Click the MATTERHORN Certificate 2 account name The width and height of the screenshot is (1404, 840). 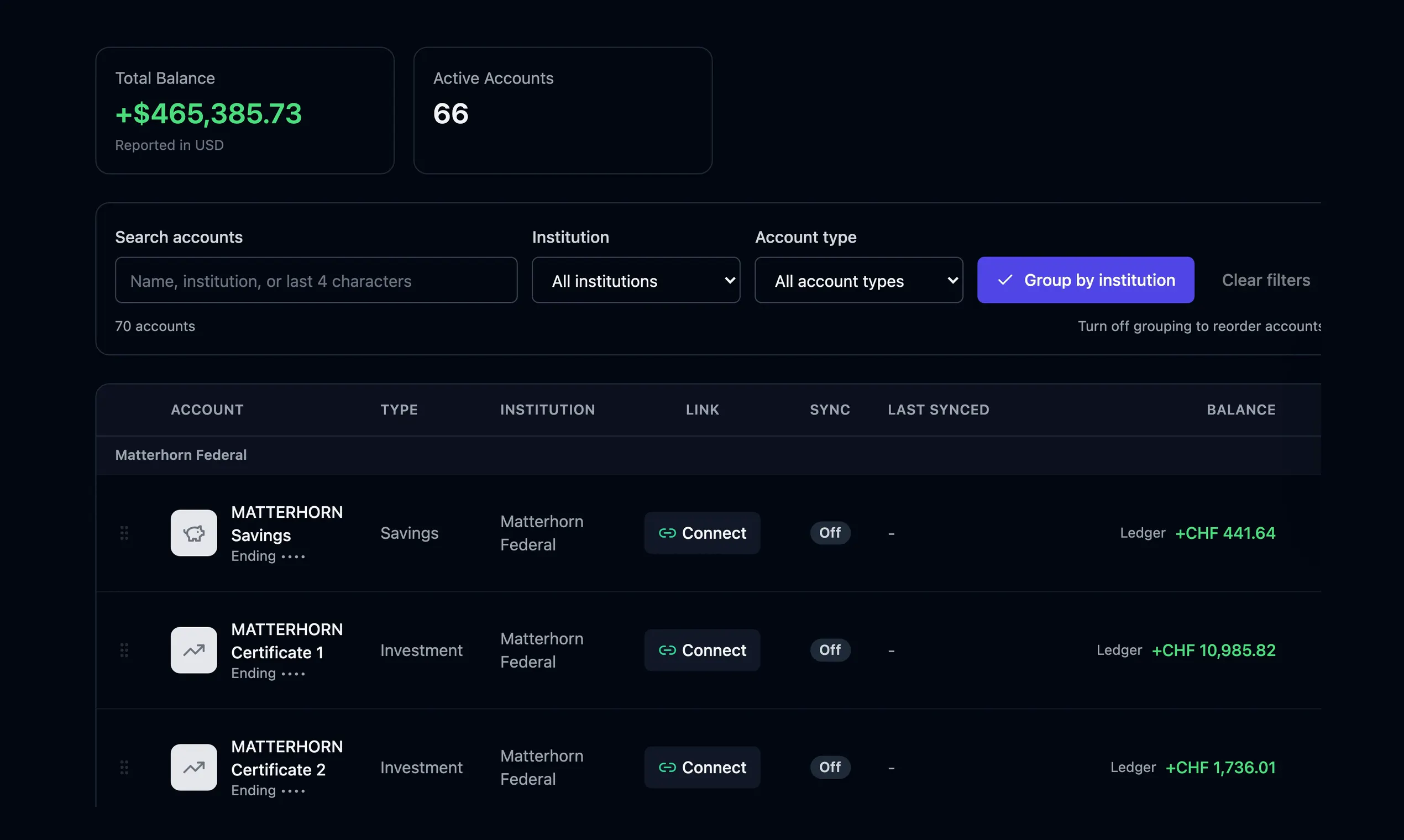pyautogui.click(x=287, y=758)
